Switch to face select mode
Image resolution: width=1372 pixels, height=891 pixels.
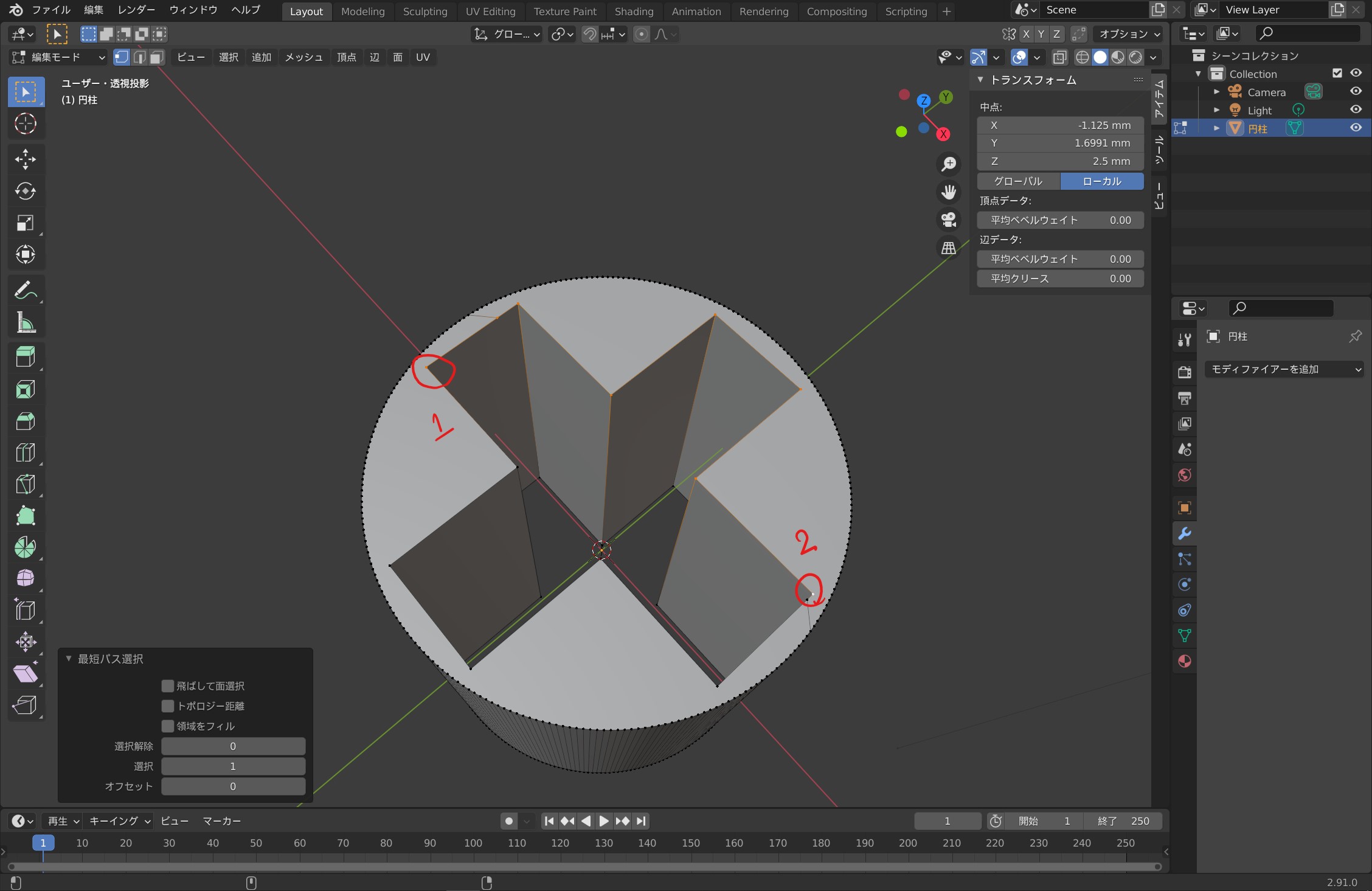tap(156, 57)
